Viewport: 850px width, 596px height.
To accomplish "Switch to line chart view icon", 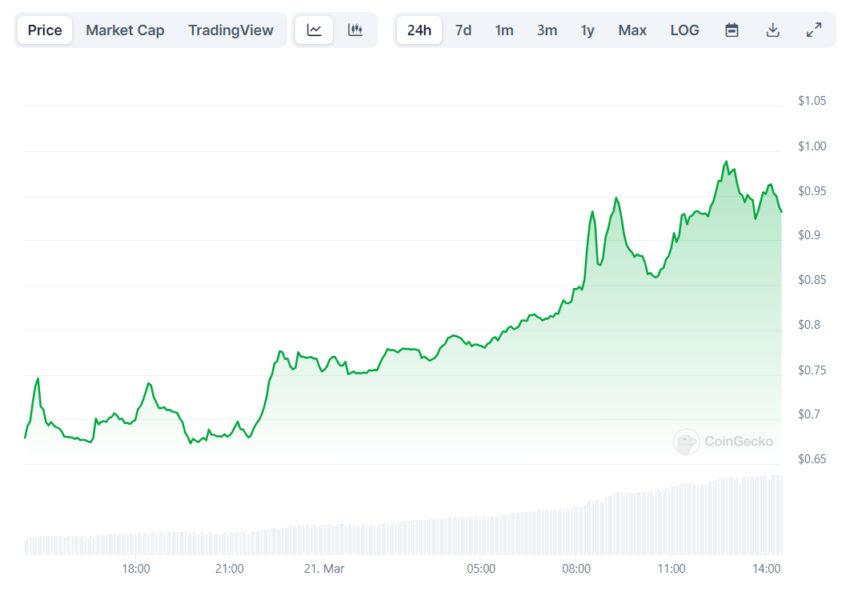I will pyautogui.click(x=314, y=30).
